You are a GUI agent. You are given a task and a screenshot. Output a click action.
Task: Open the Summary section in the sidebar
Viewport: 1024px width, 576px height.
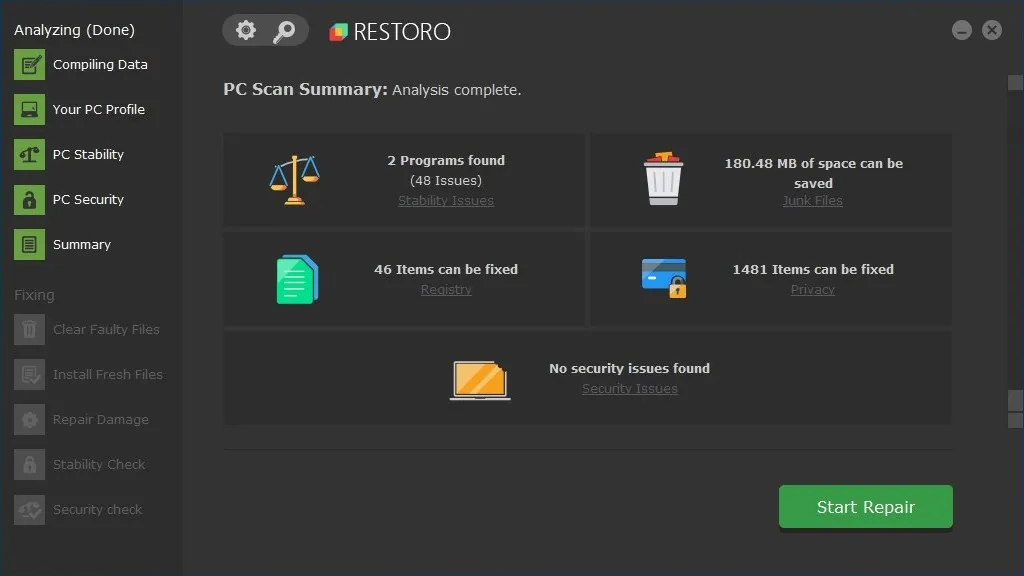point(81,244)
